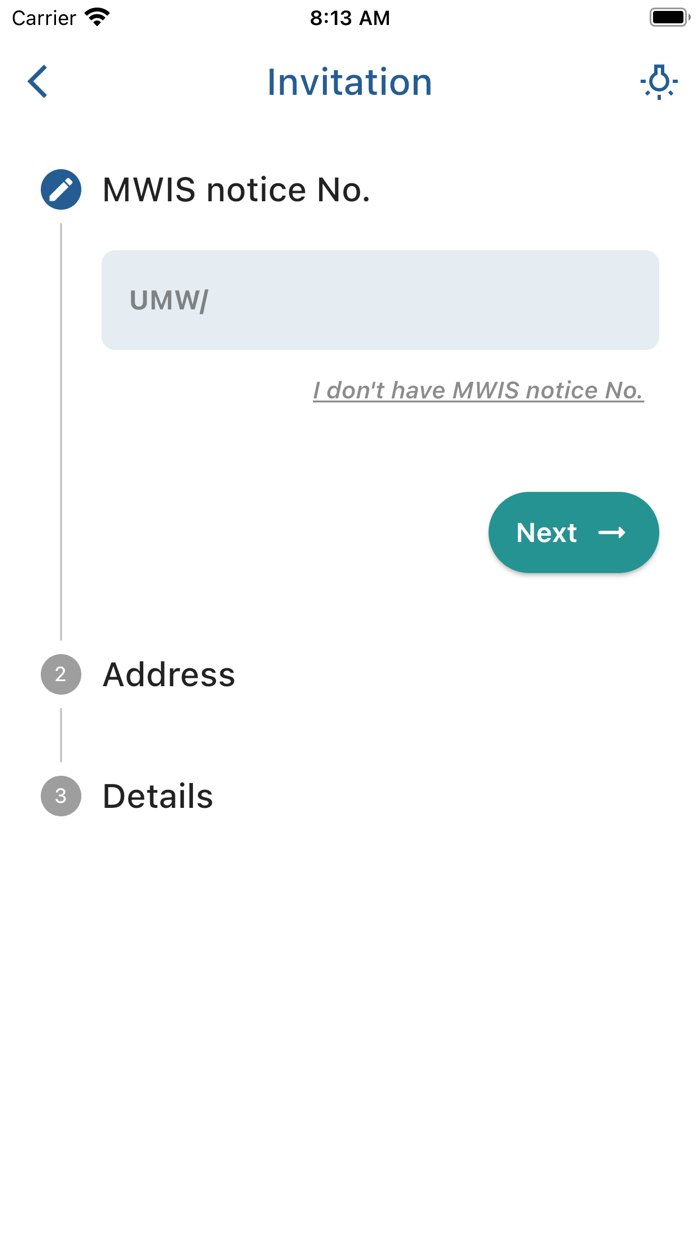Click the Invitation page title

tap(349, 82)
